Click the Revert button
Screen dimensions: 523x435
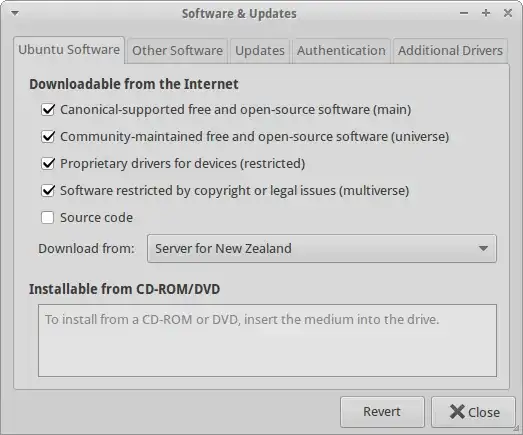(x=382, y=412)
